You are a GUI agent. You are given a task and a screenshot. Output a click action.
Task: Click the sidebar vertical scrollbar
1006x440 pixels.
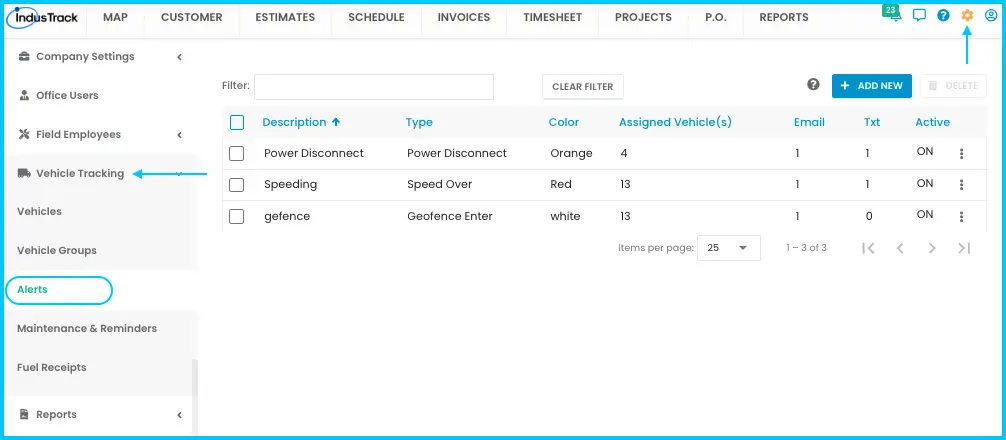195,378
